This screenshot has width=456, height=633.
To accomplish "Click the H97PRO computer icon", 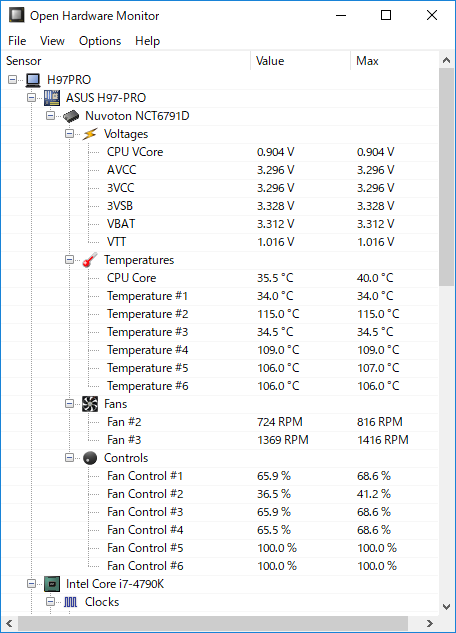I will [x=33, y=80].
